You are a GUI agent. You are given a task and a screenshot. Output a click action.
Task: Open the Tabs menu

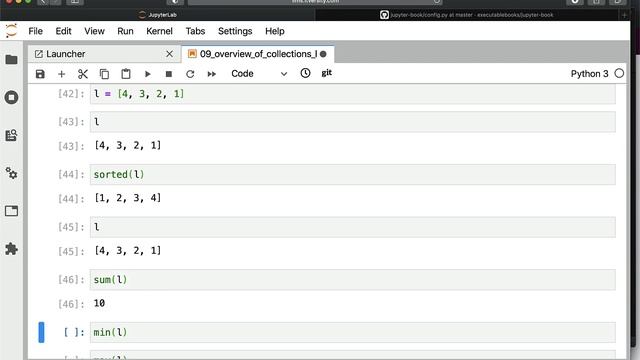tap(195, 31)
